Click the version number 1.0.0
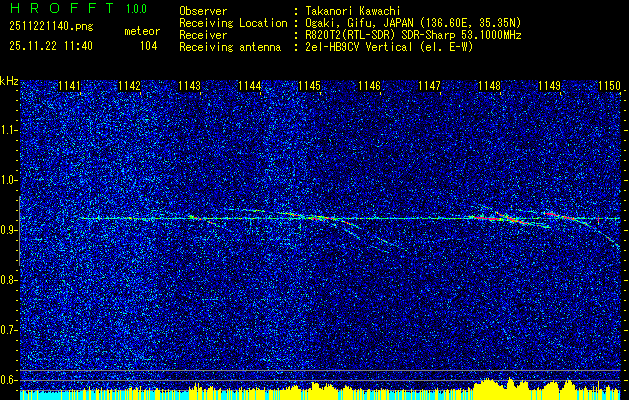629x400 pixels. click(x=136, y=9)
